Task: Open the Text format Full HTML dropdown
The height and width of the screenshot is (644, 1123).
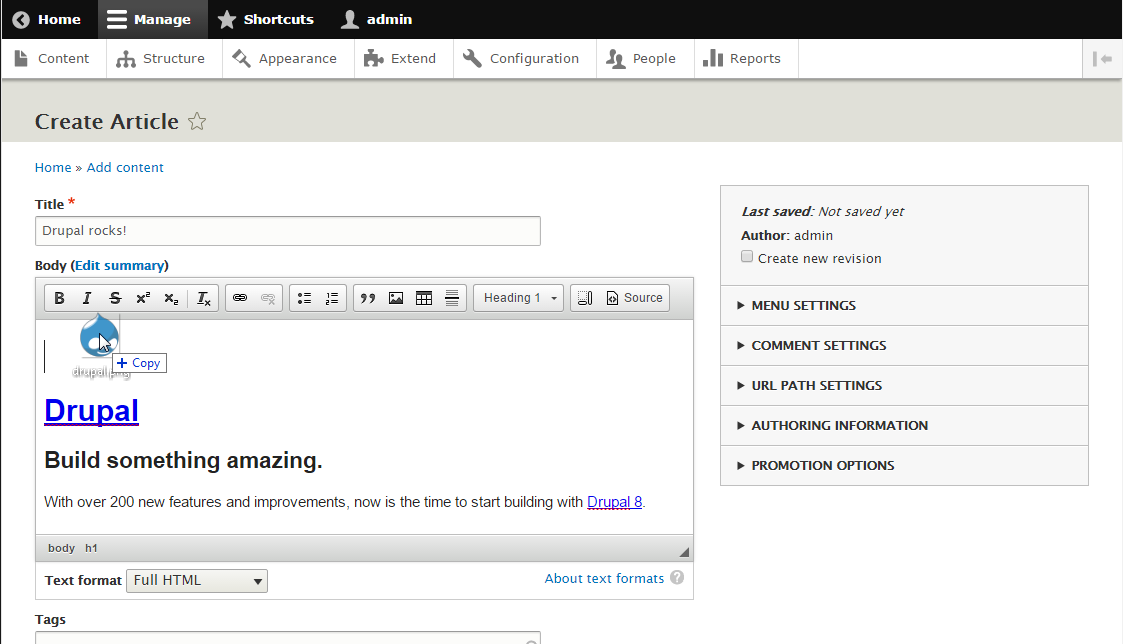Action: click(197, 581)
